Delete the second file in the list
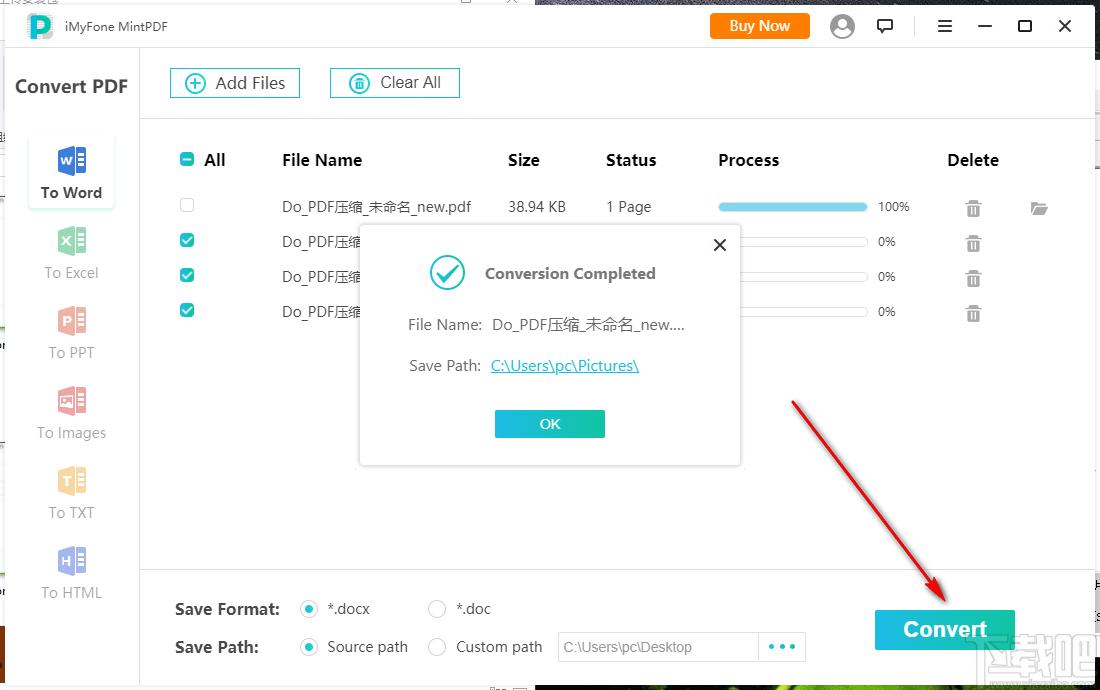The height and width of the screenshot is (690, 1100). [973, 243]
